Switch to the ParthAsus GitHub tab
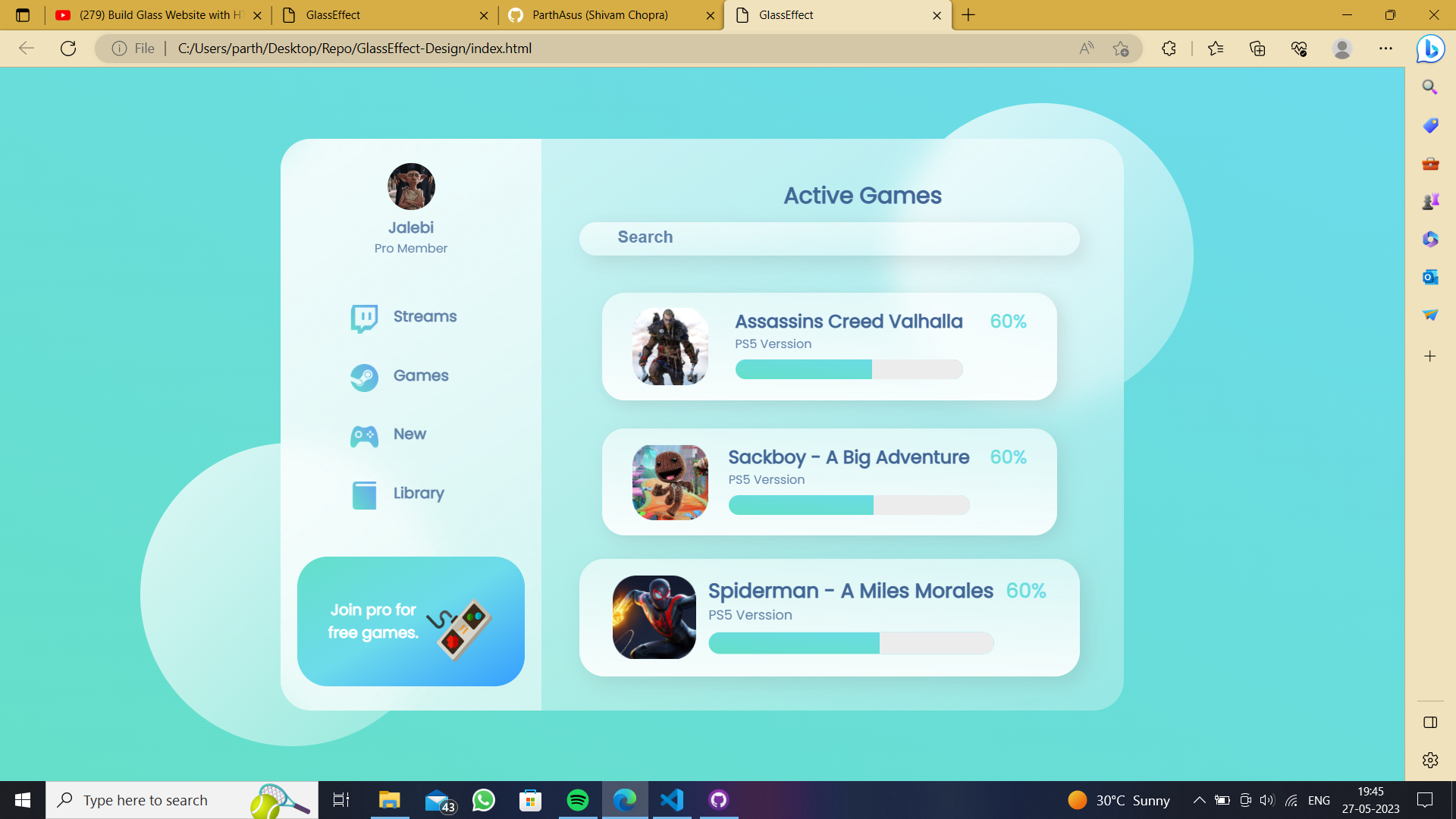The height and width of the screenshot is (819, 1456). click(x=601, y=14)
